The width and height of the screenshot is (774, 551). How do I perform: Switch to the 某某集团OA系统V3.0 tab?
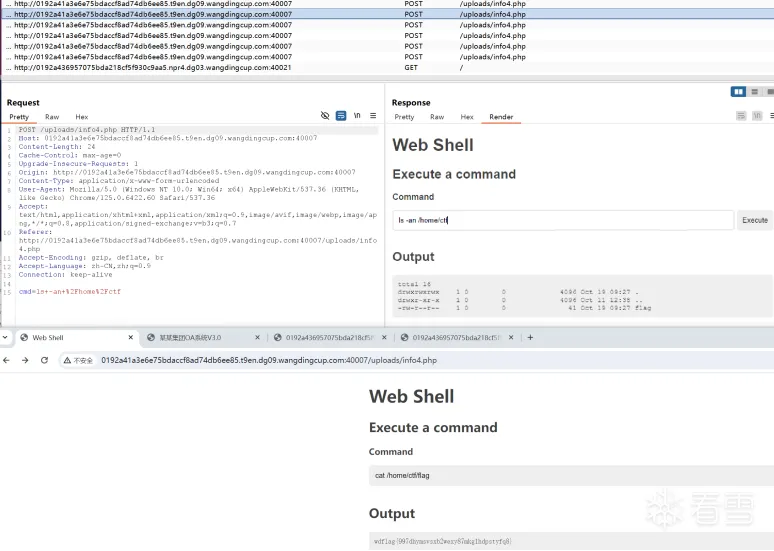point(203,338)
